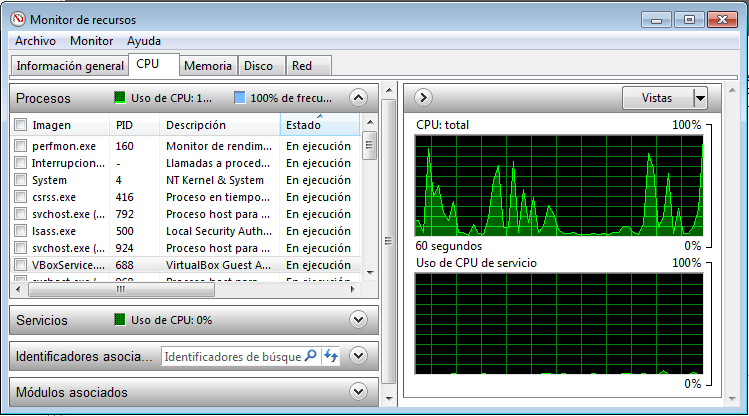Select all processes via Imagen header checkbox

(20, 125)
